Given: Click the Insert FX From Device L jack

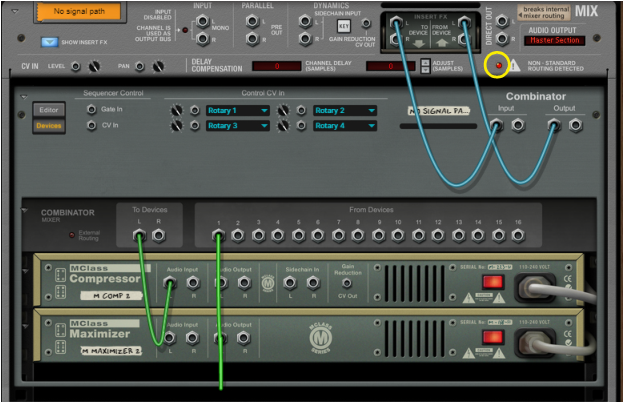Looking at the screenshot, I should coord(463,23).
